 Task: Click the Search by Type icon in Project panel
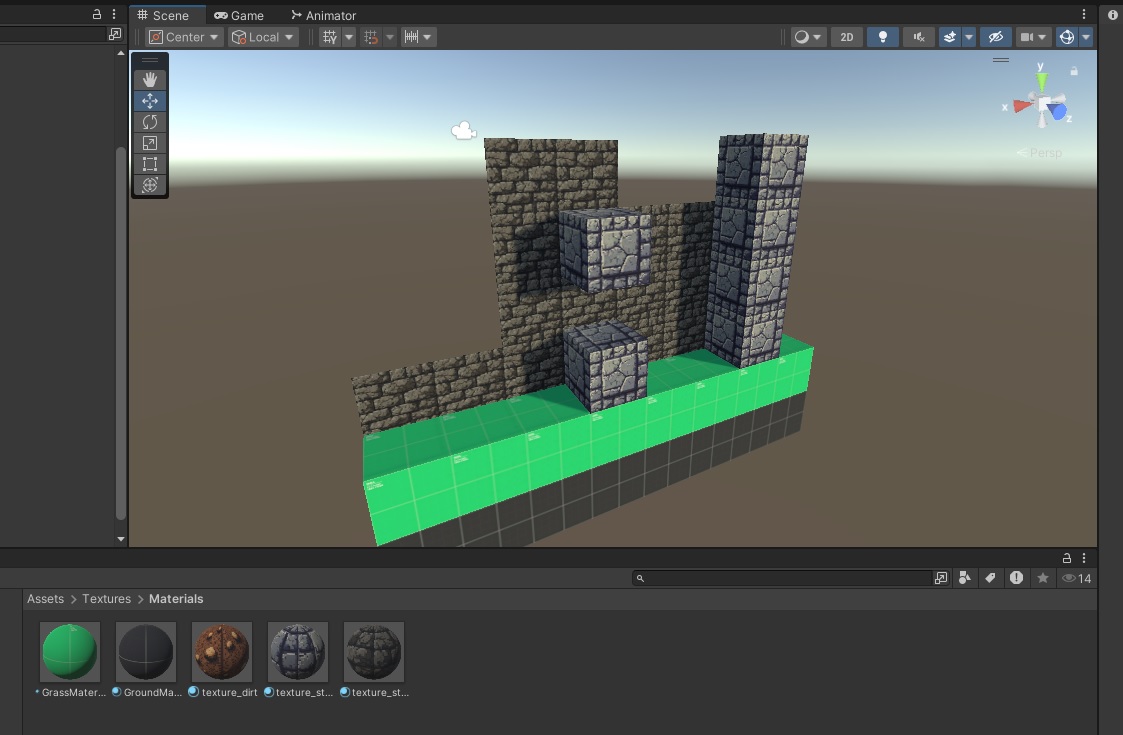[965, 578]
